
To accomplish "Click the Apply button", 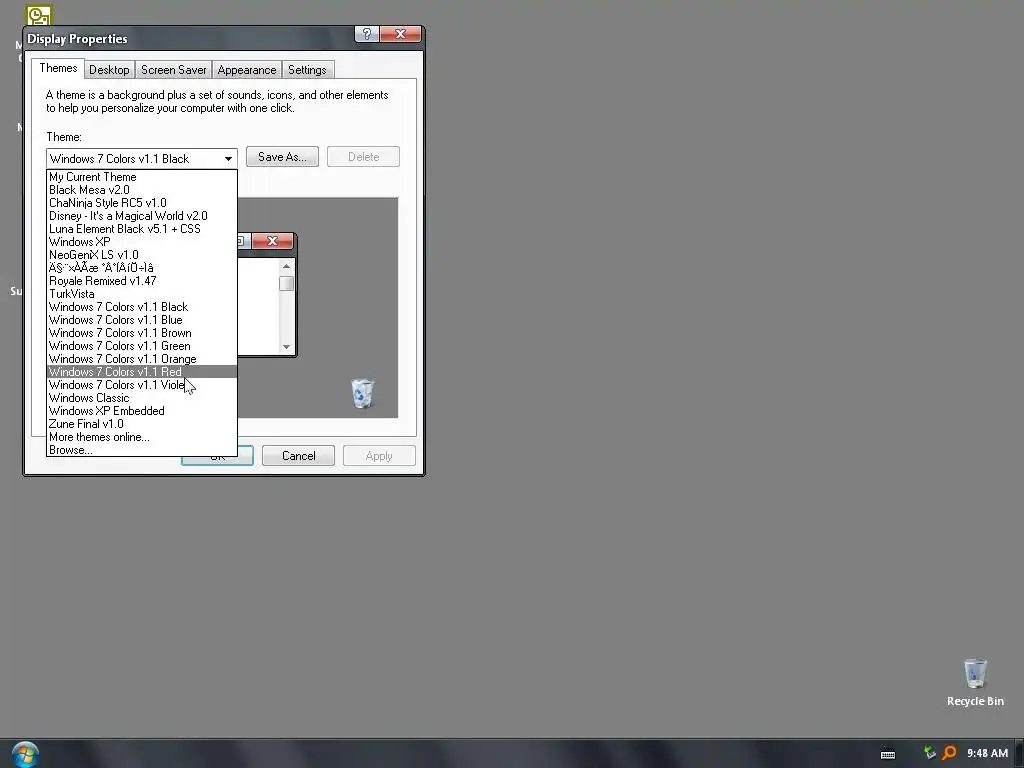I will (x=379, y=456).
